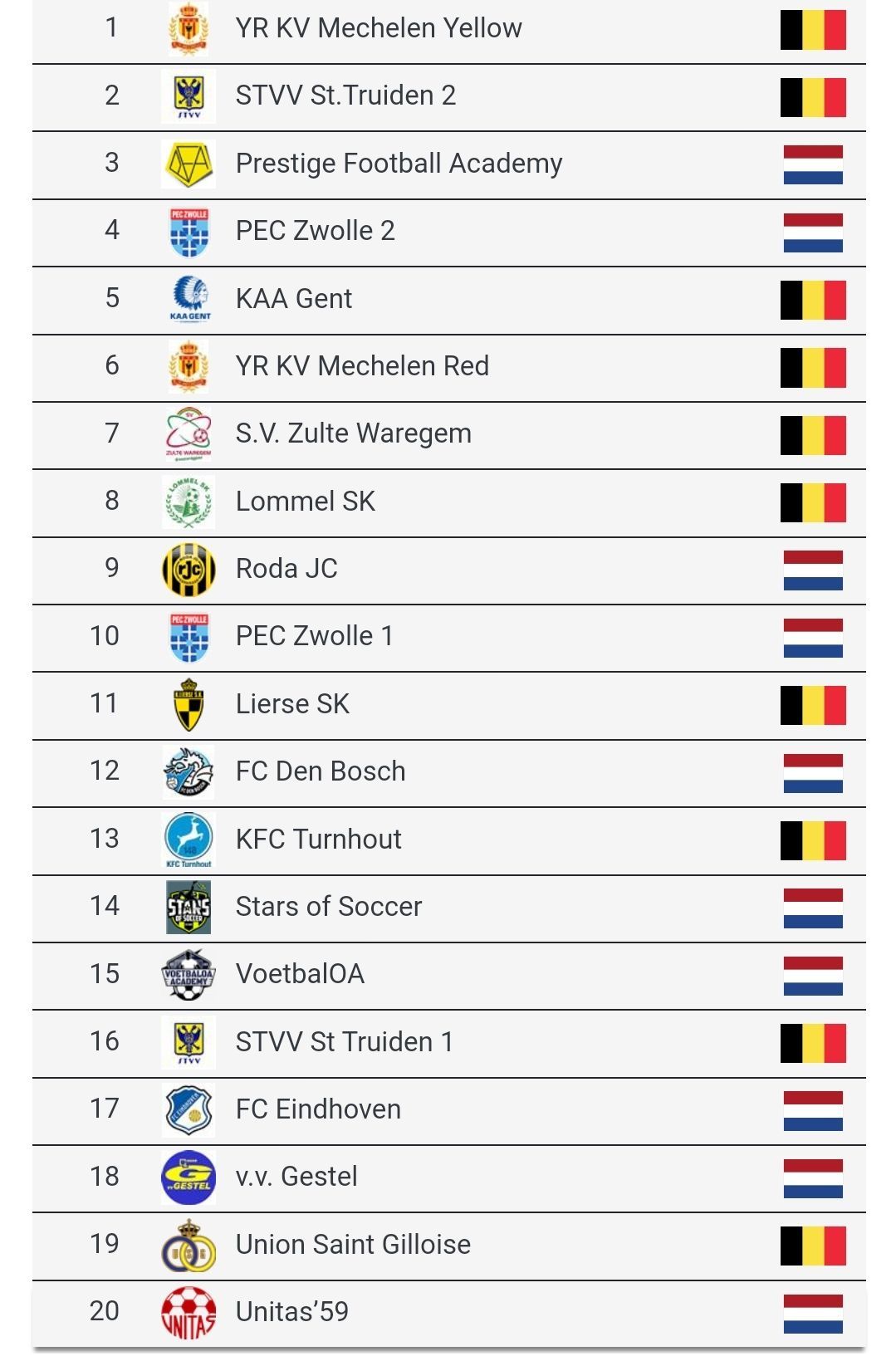Click the Stars of Soccer logo
The width and height of the screenshot is (896, 1361).
pos(189,907)
